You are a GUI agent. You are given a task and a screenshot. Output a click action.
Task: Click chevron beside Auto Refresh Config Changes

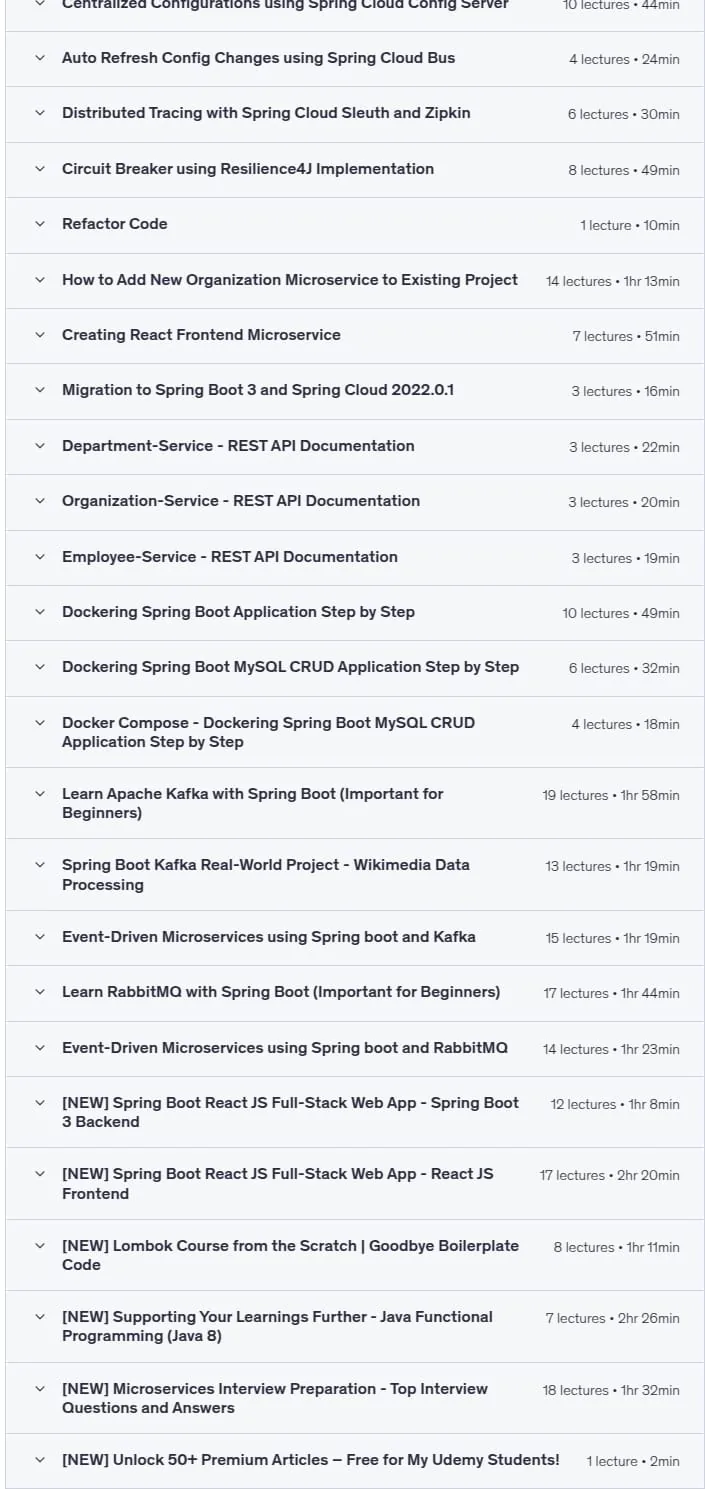click(40, 58)
